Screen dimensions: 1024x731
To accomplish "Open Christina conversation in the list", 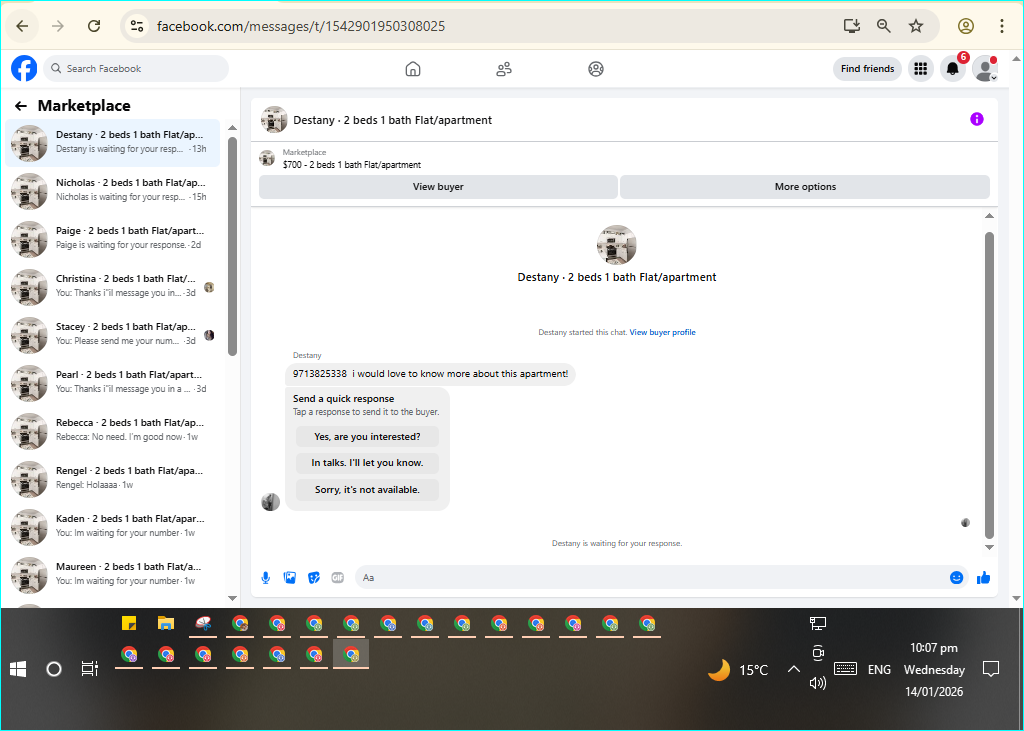I will [112, 286].
